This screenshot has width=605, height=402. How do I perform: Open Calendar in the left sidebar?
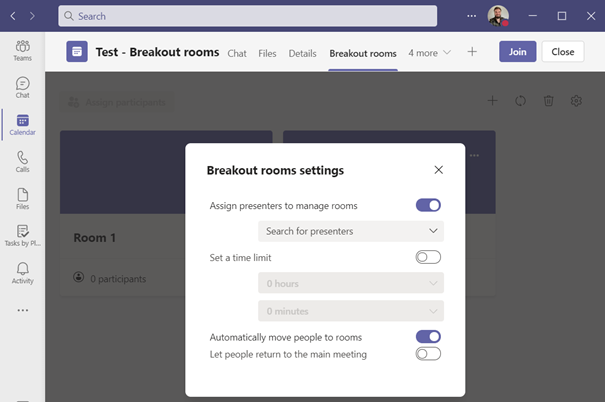coord(22,125)
